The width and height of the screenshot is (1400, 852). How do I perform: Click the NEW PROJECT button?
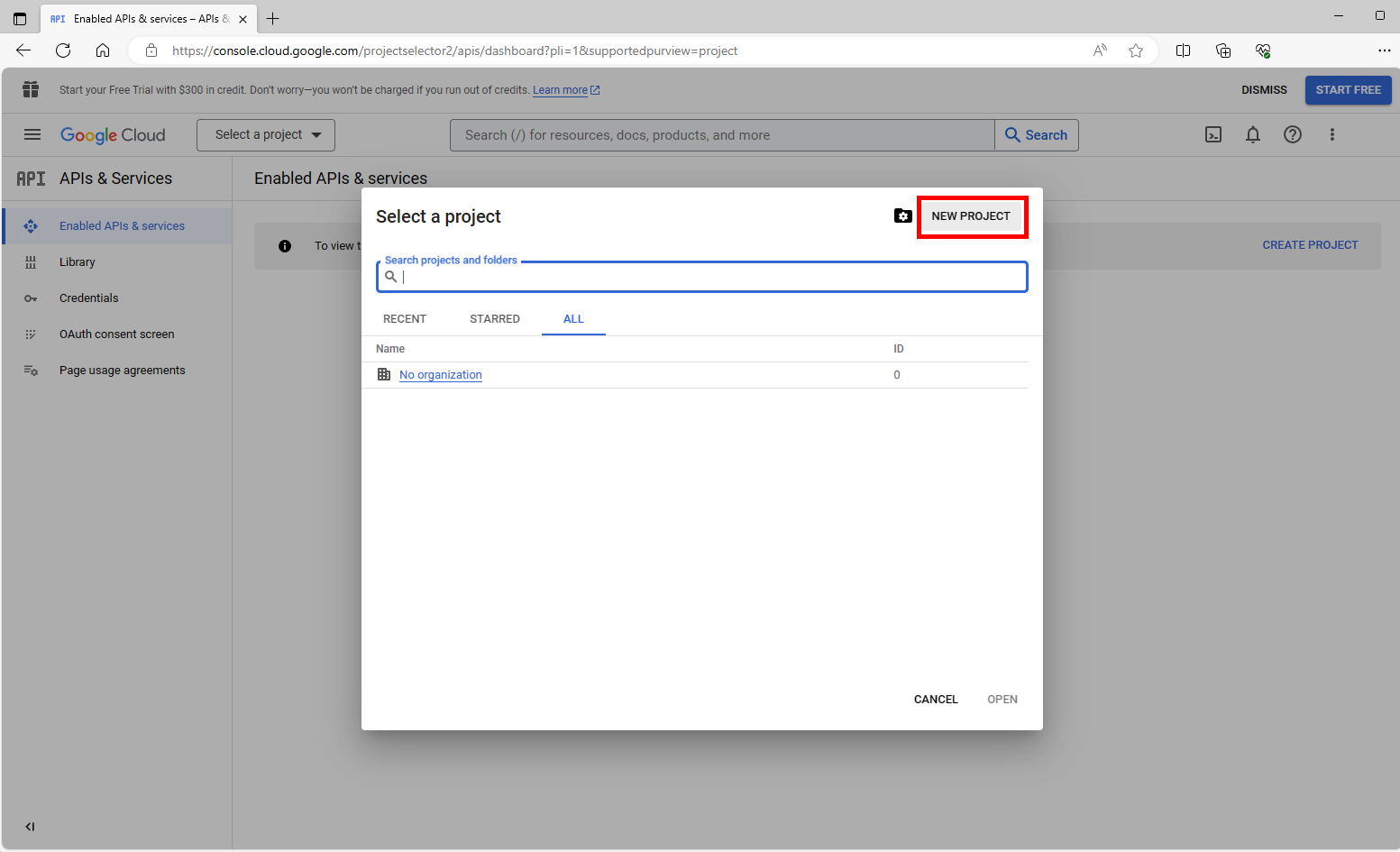[x=971, y=216]
